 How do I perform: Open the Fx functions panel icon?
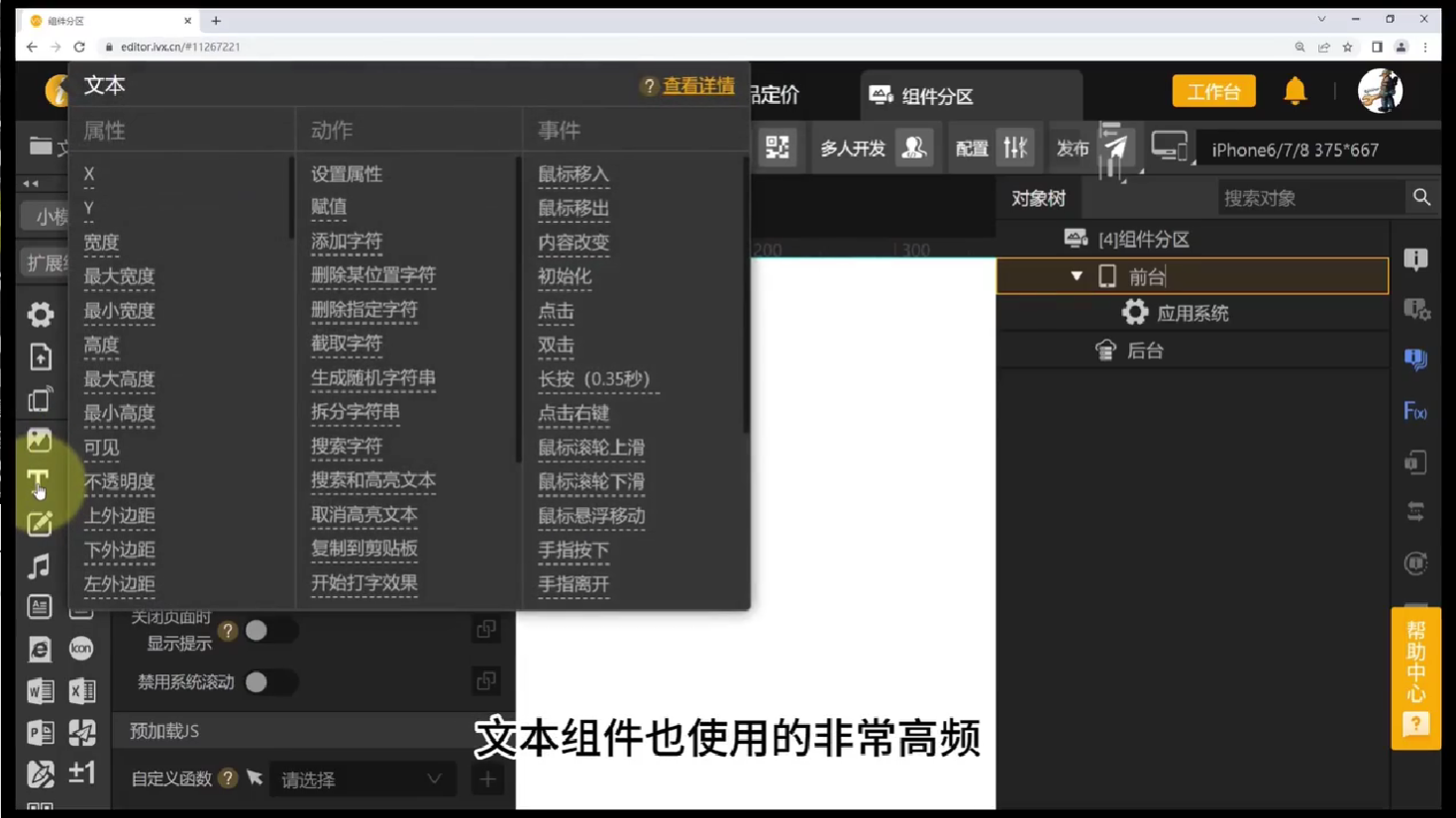click(1415, 411)
